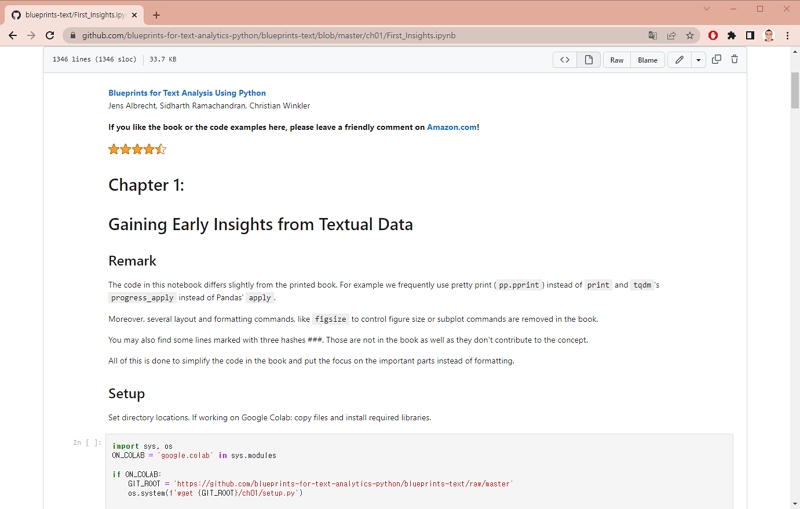Open the Chrome profile avatar
The height and width of the screenshot is (509, 800).
tap(768, 35)
